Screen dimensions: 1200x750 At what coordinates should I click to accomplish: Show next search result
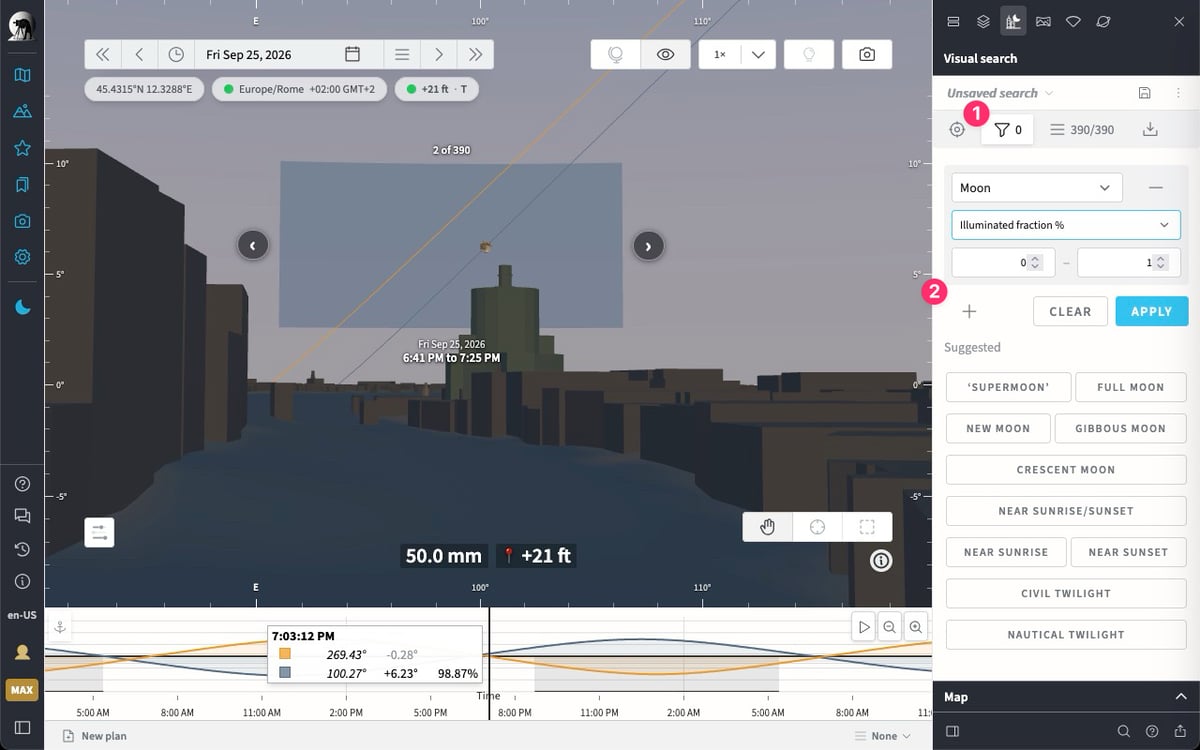(x=649, y=244)
